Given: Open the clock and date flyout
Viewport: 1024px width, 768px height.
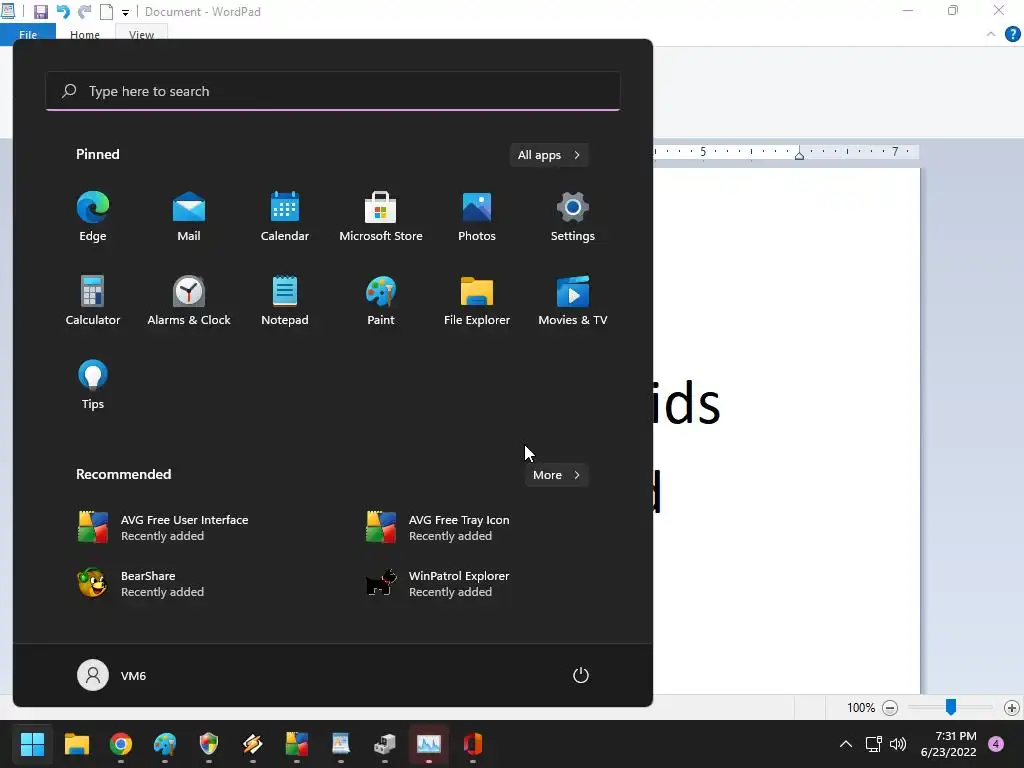Looking at the screenshot, I should click(x=948, y=744).
